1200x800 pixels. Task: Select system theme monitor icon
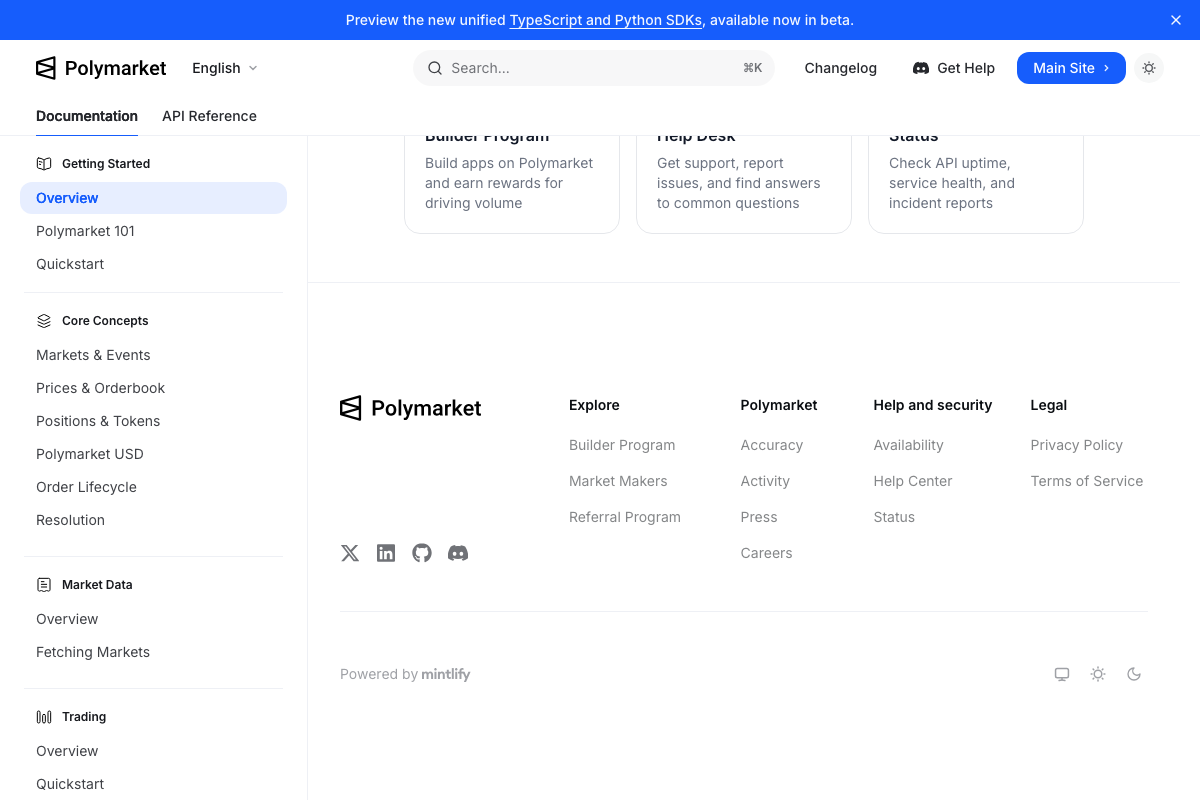coord(1062,674)
